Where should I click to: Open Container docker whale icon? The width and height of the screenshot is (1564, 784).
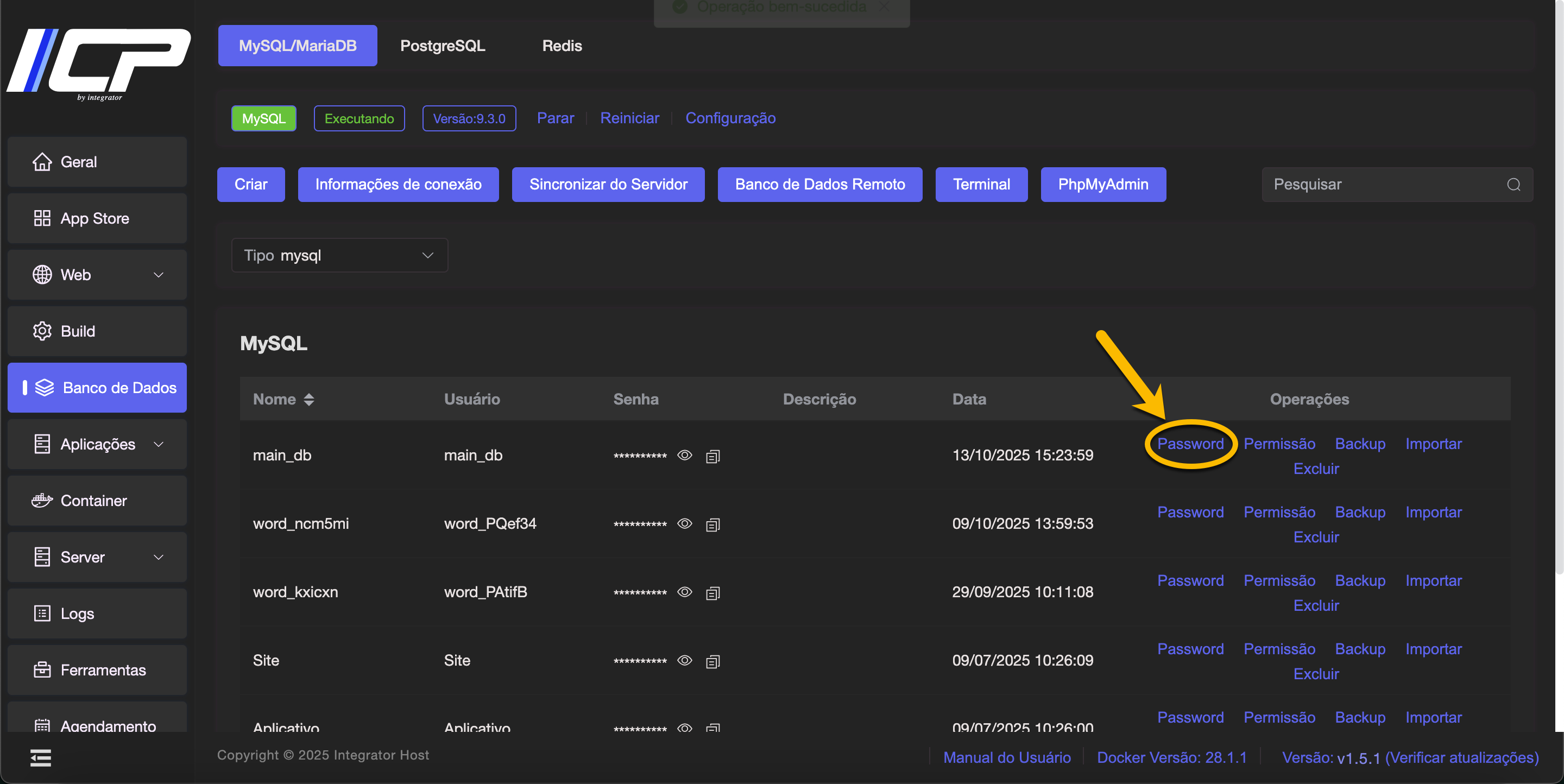(42, 501)
